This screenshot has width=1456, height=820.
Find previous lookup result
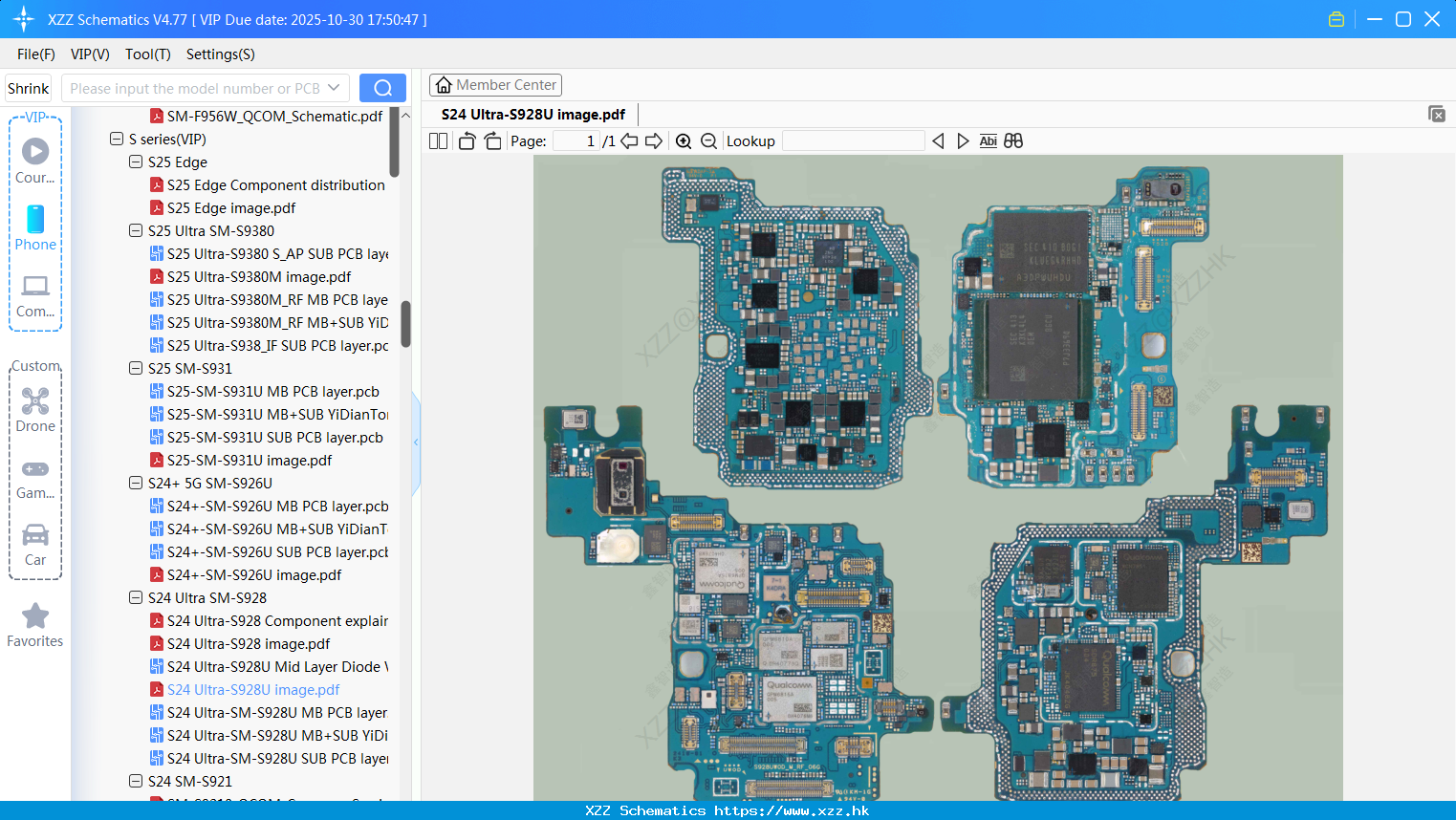[x=938, y=140]
